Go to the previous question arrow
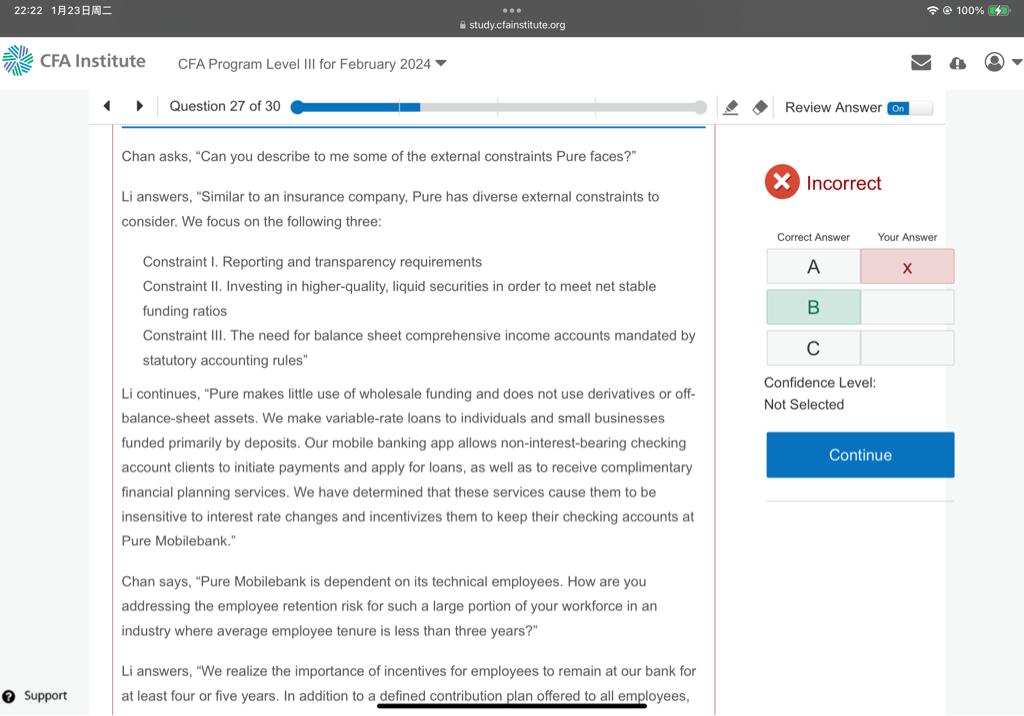Viewport: 1024px width, 716px height. point(107,106)
